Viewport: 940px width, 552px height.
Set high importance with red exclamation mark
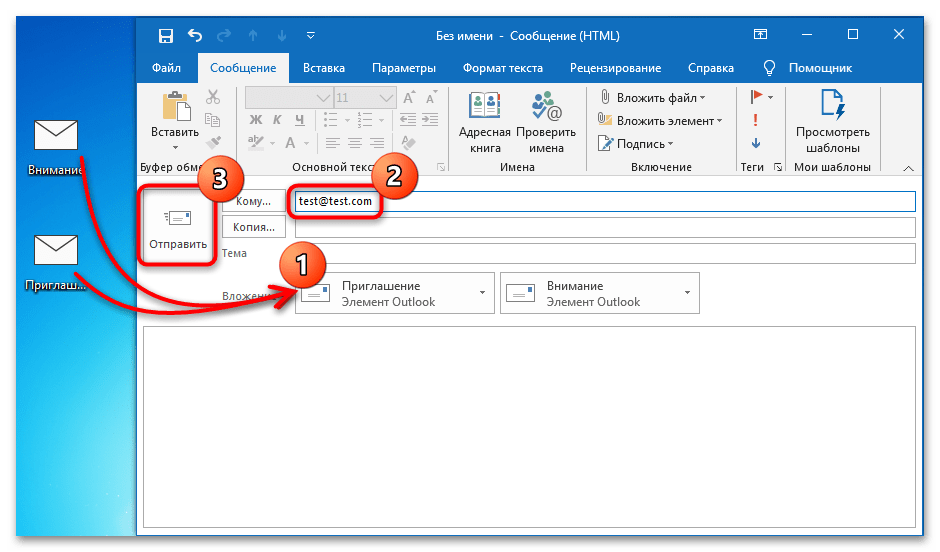click(x=756, y=119)
